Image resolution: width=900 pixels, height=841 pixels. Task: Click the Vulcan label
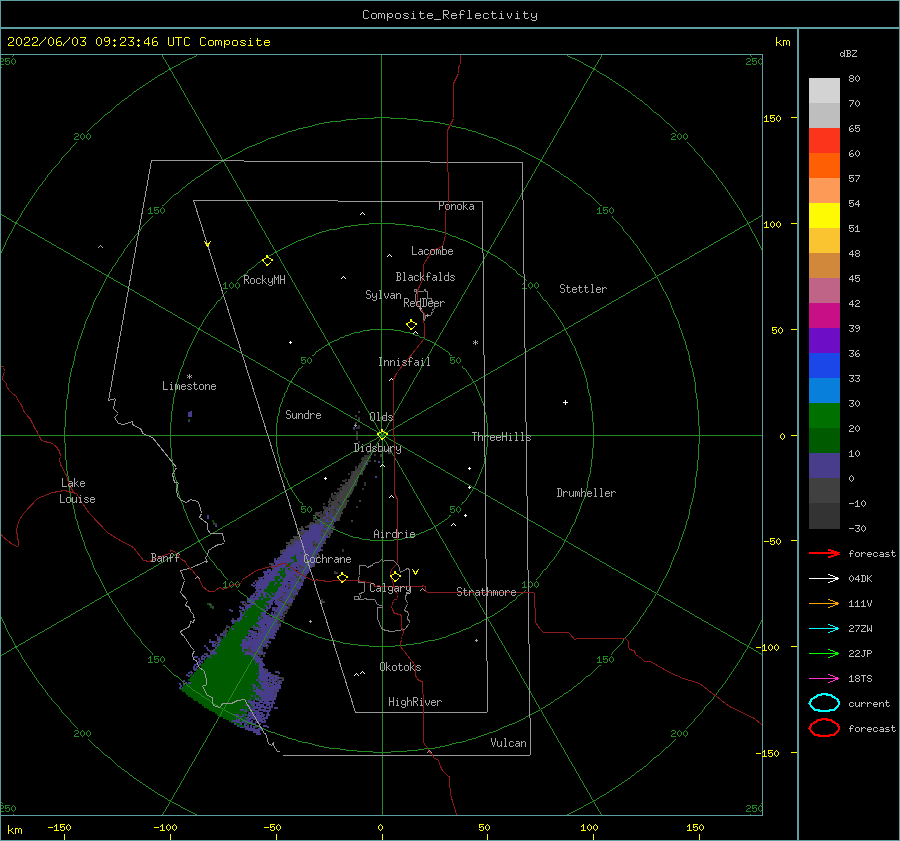[x=508, y=743]
